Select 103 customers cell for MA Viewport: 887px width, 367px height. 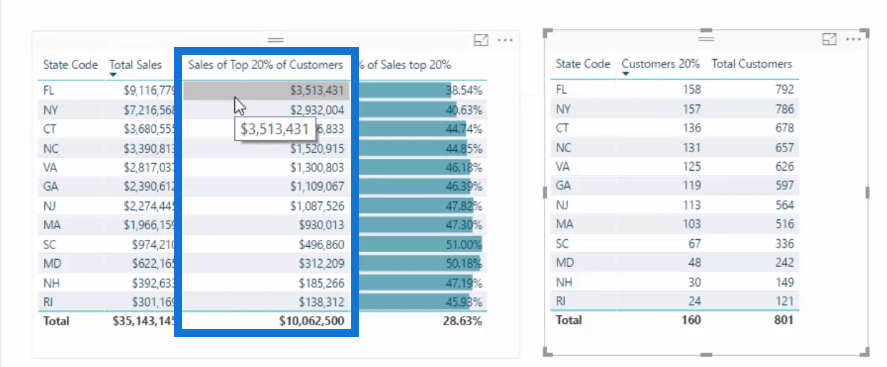click(691, 224)
